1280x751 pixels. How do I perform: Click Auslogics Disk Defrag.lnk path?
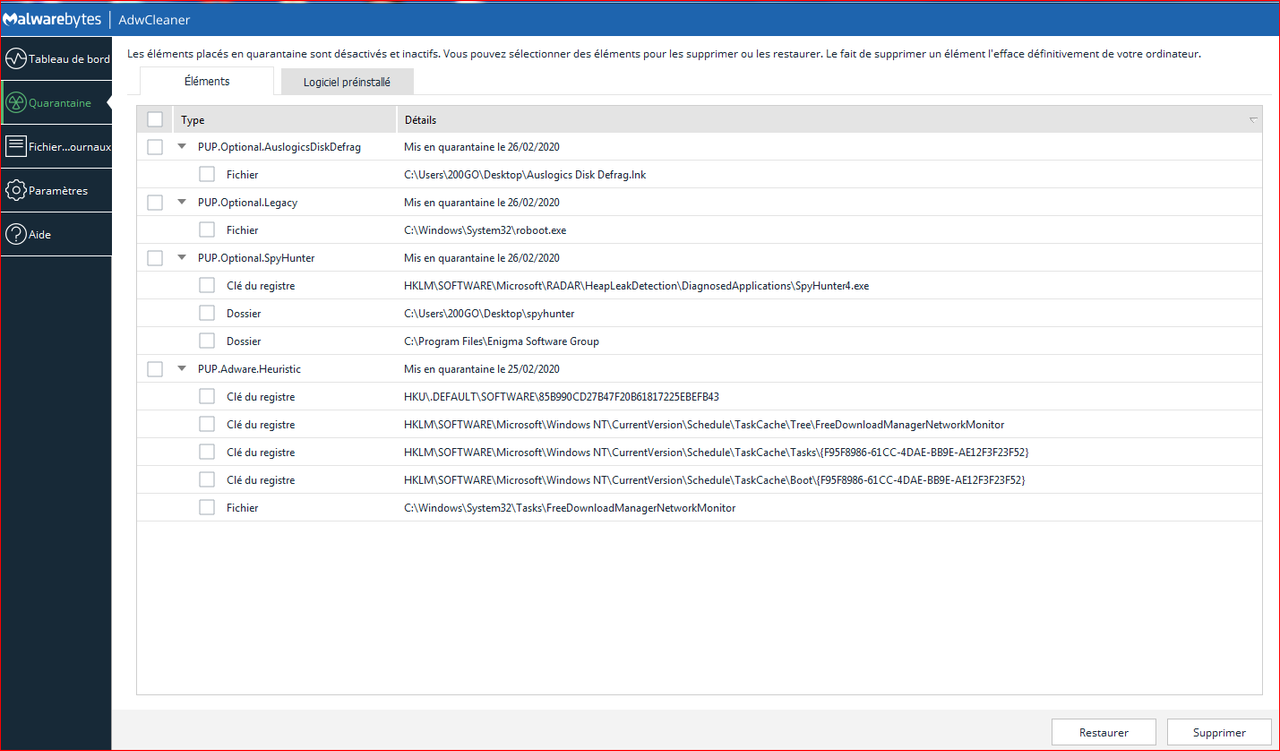point(525,175)
